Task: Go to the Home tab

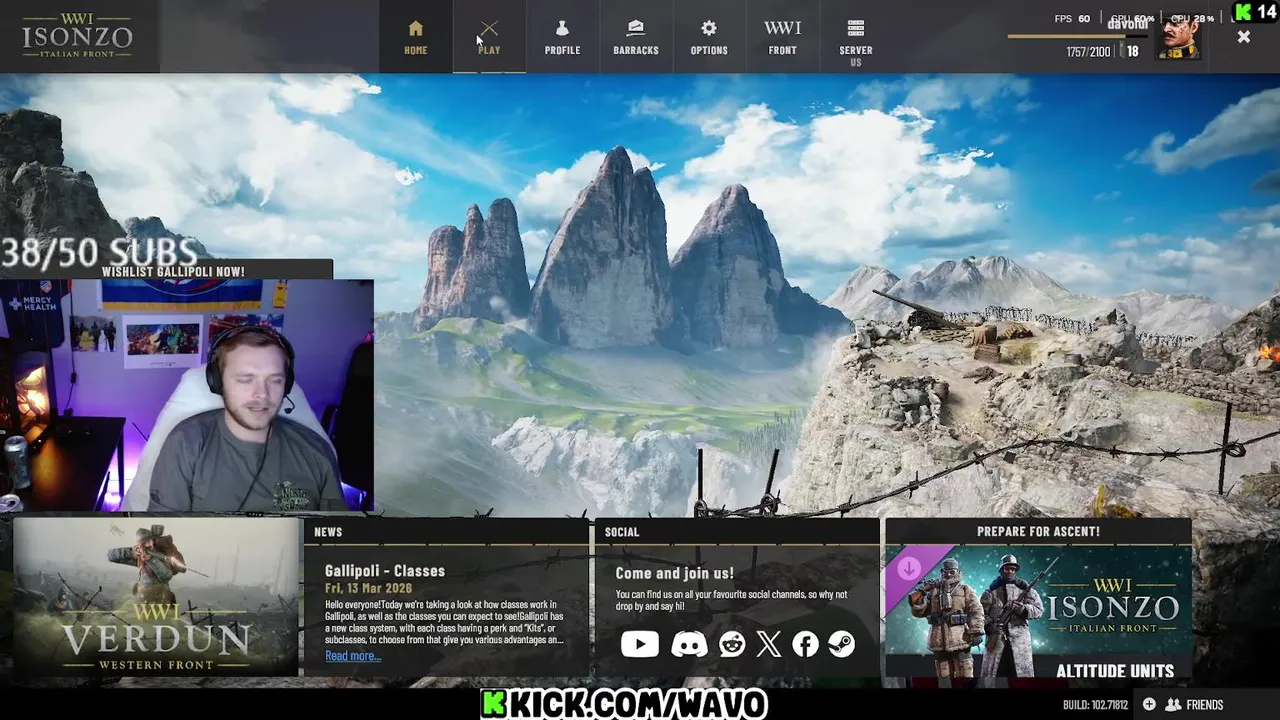Action: (416, 37)
